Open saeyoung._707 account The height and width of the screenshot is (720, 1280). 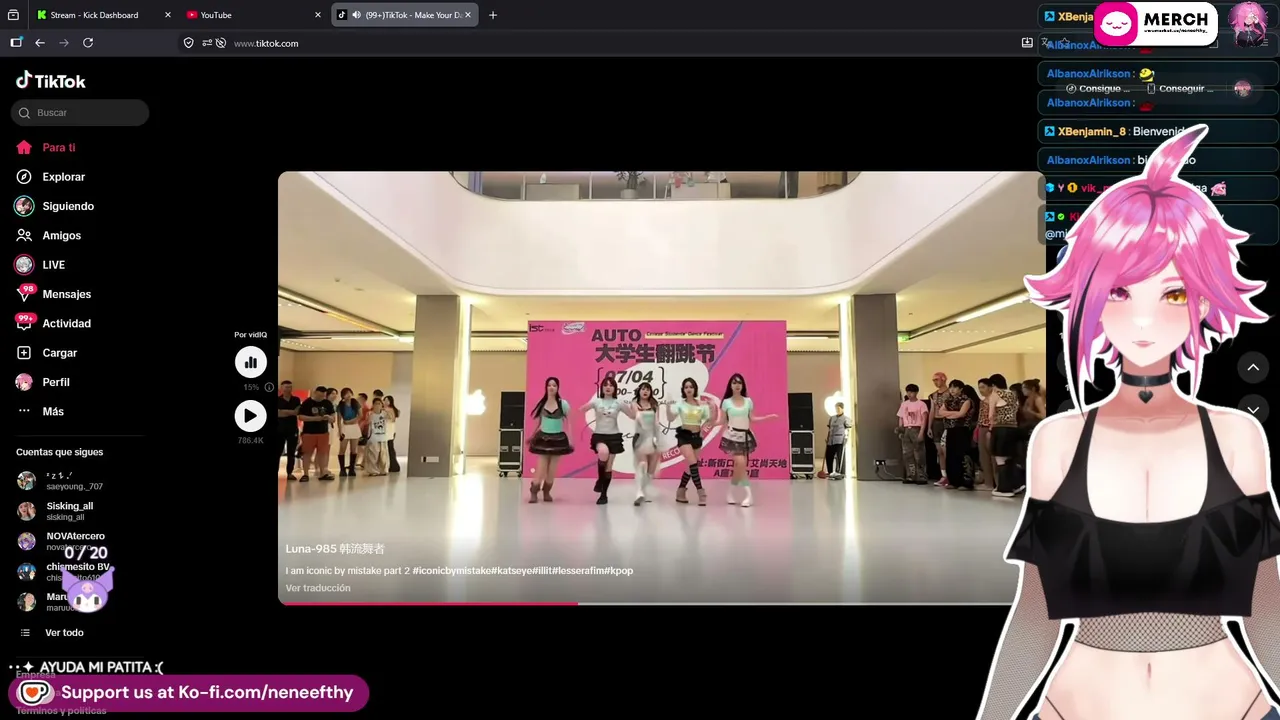(x=74, y=481)
